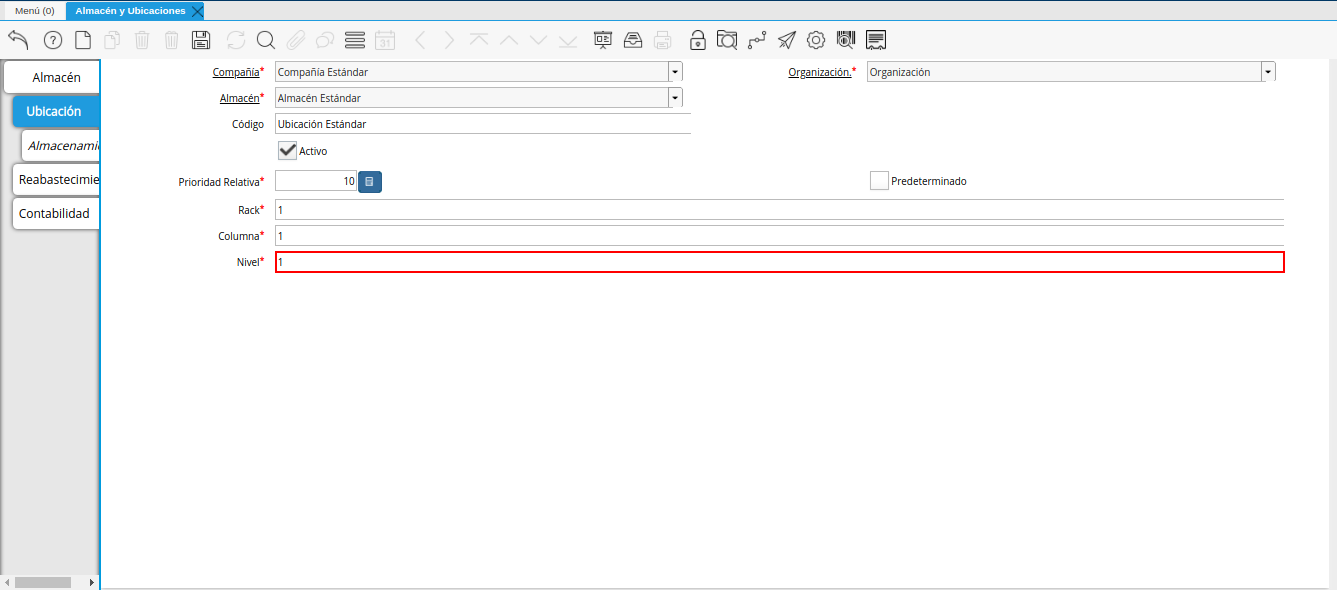Screen dimensions: 1337x590
Task: Toggle the Activo checkbox
Action: point(288,150)
